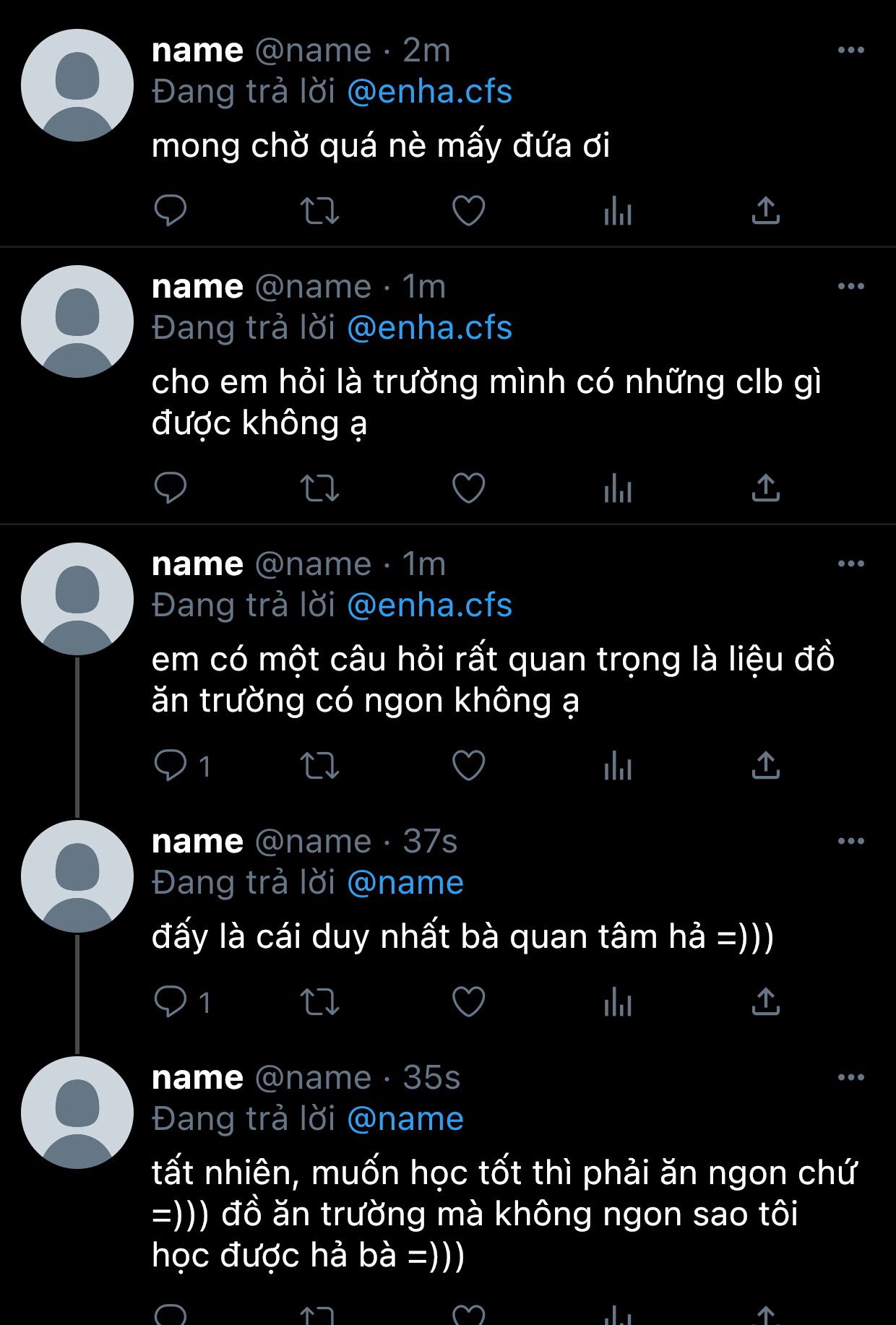Retweet the 'mong chờ quá nè' tweet

tap(319, 211)
